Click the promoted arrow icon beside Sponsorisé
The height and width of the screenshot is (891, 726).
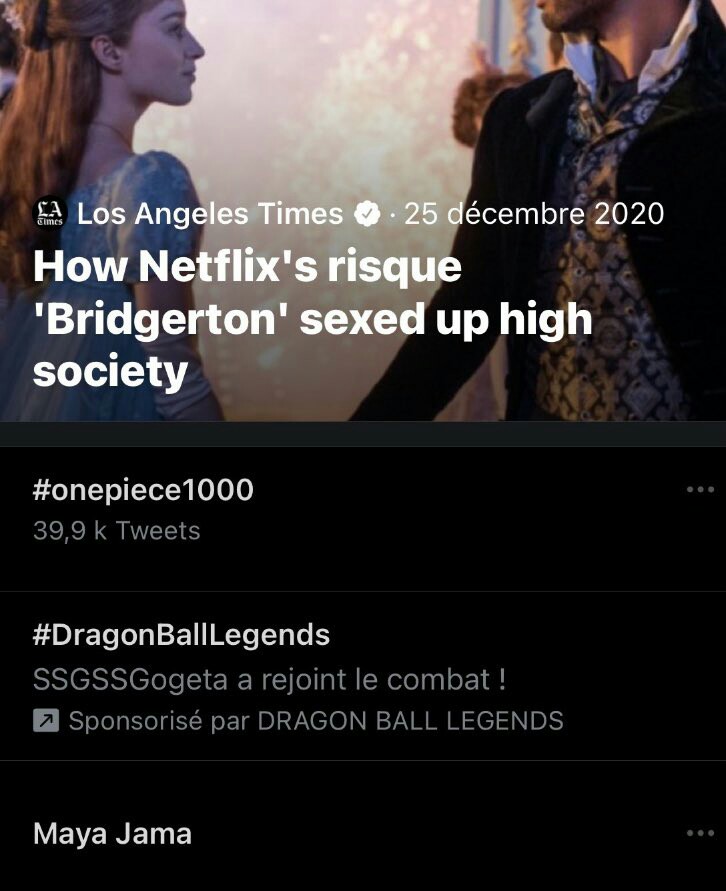[x=46, y=721]
